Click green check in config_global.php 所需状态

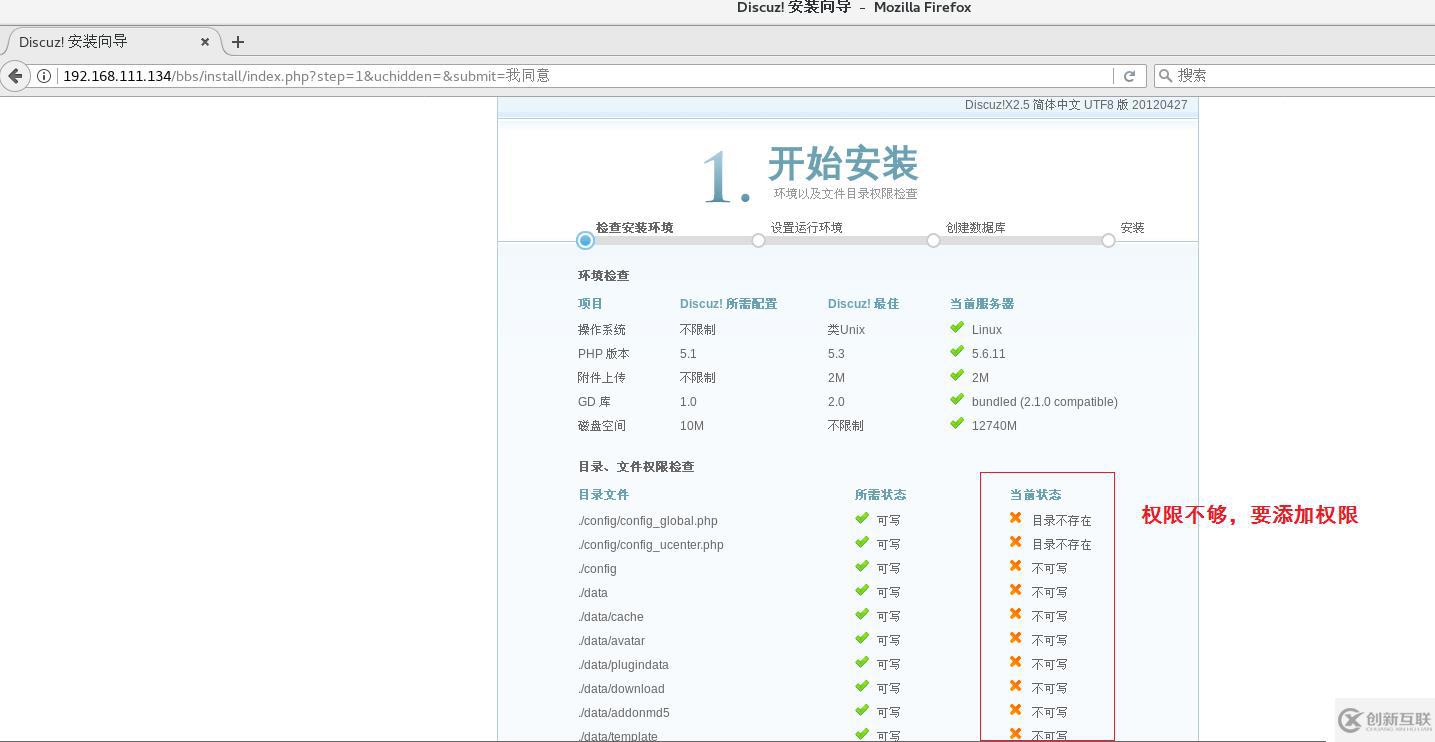tap(862, 519)
